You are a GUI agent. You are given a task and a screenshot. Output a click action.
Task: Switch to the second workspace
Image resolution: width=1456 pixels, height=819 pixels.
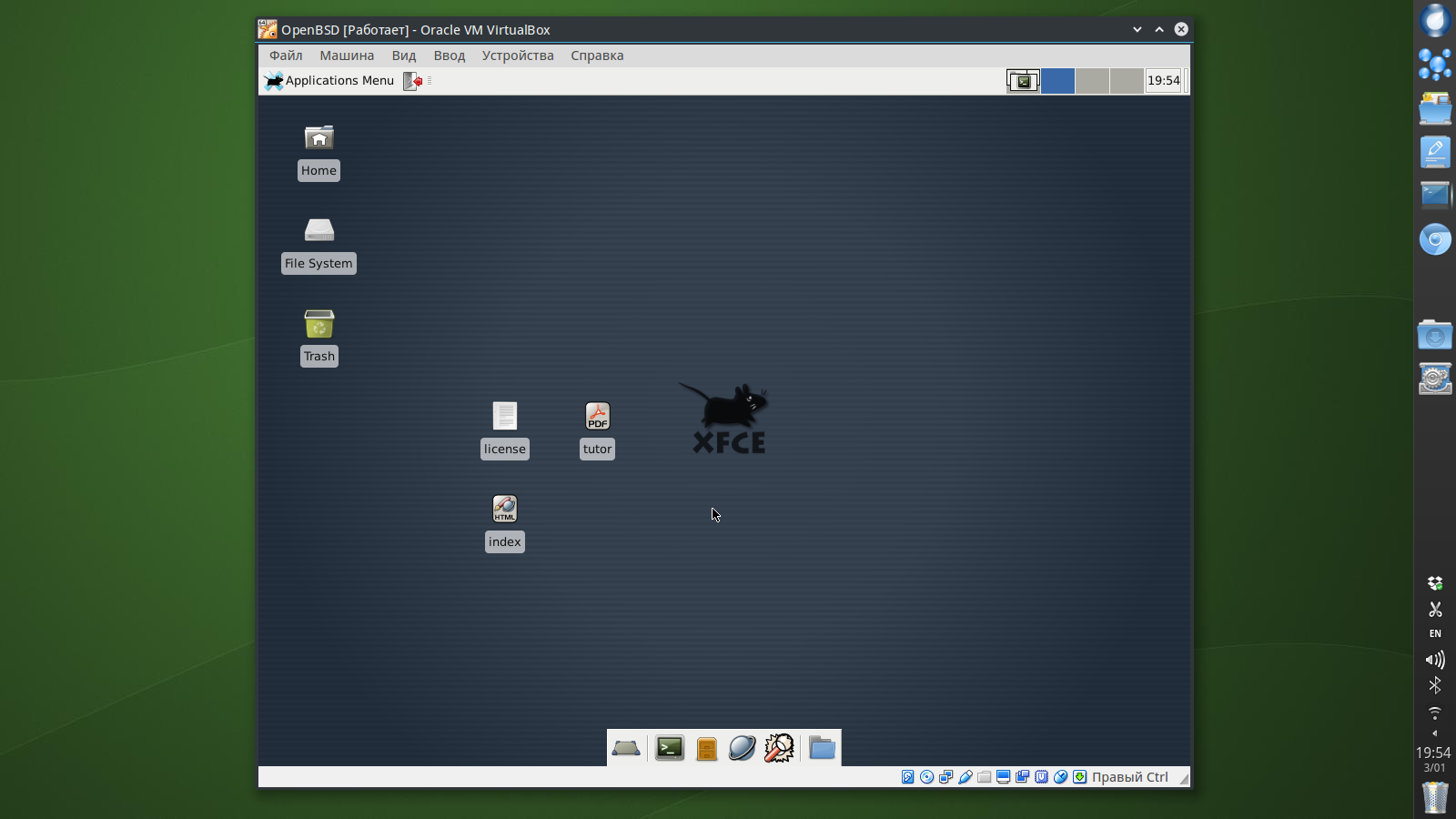click(x=1092, y=81)
